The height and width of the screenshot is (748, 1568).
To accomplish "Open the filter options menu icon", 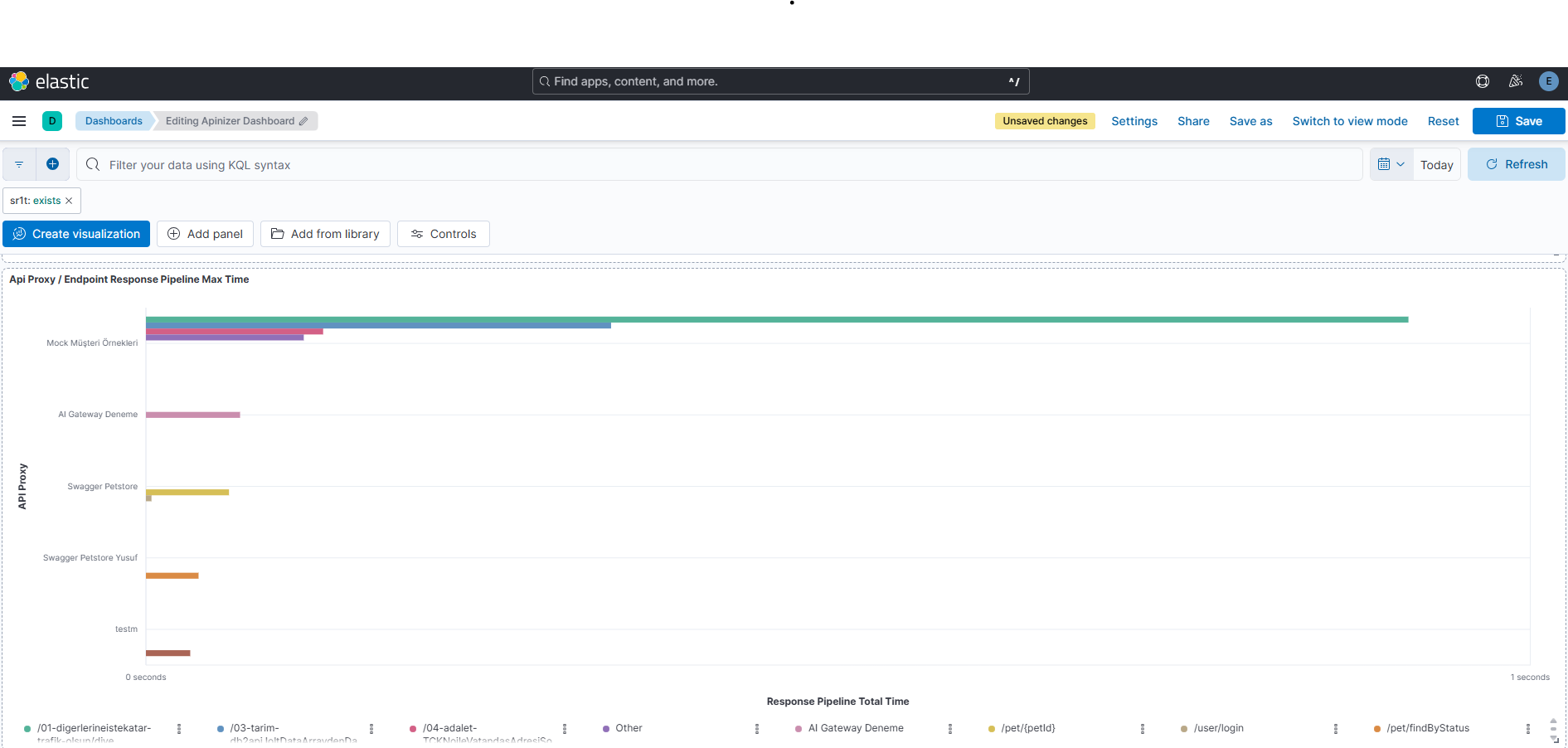I will 19,164.
